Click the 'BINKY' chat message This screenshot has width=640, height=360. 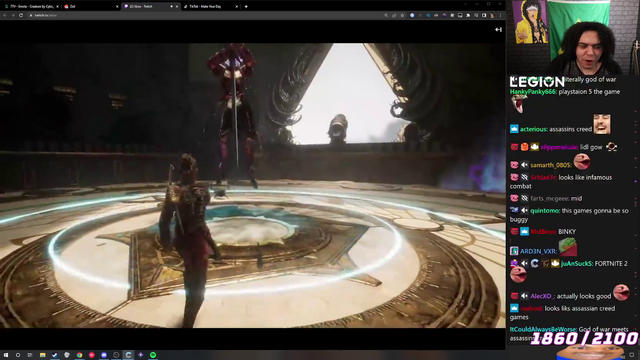[x=567, y=231]
